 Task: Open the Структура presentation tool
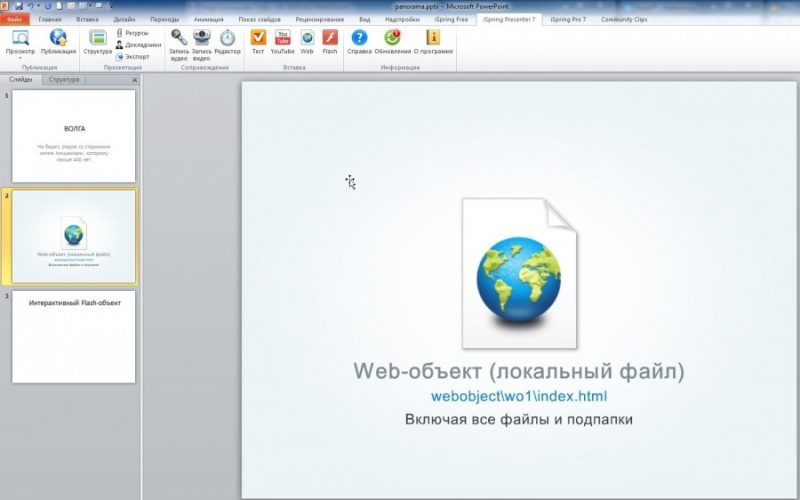coord(97,42)
